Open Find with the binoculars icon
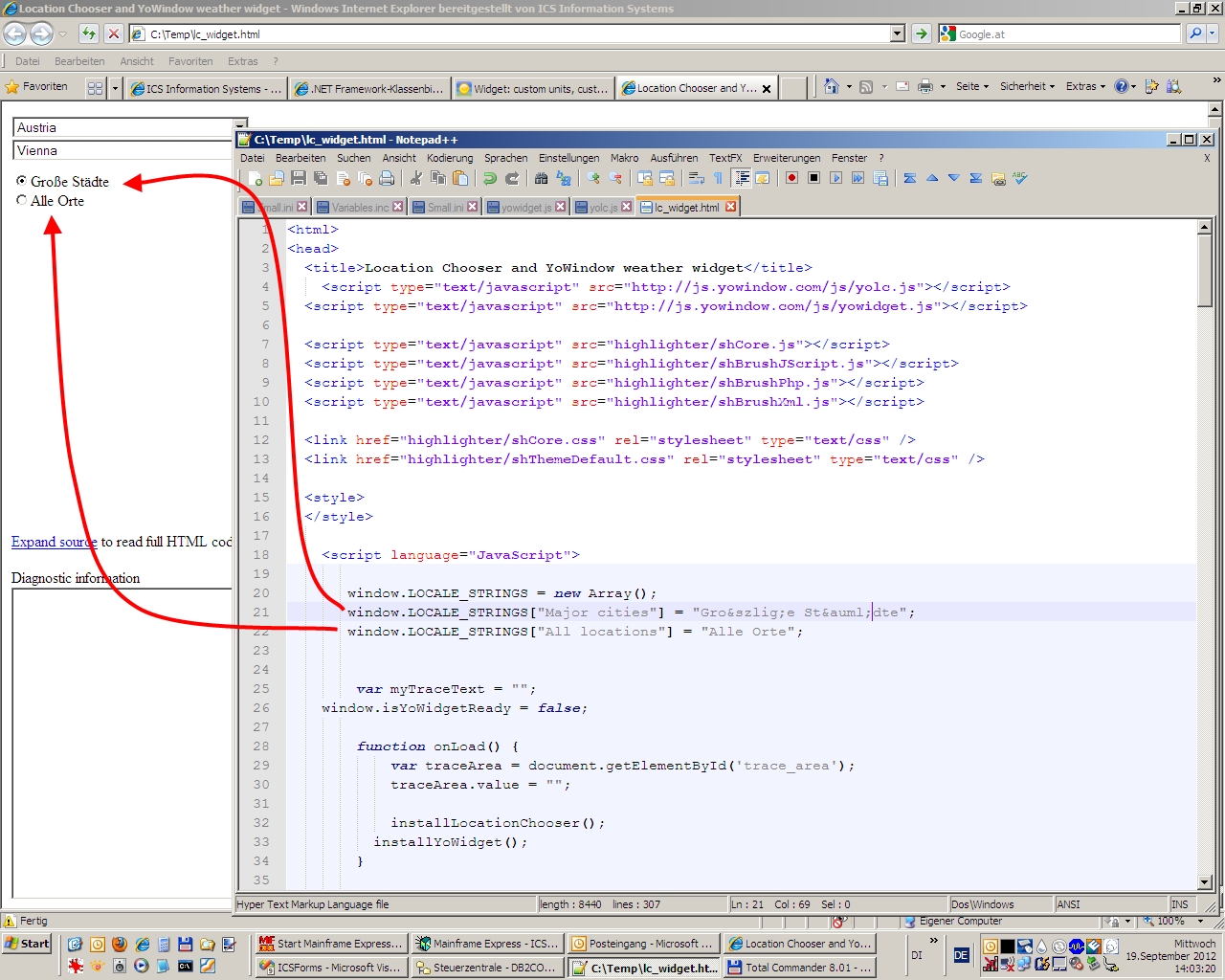Viewport: 1225px width, 980px height. (541, 179)
